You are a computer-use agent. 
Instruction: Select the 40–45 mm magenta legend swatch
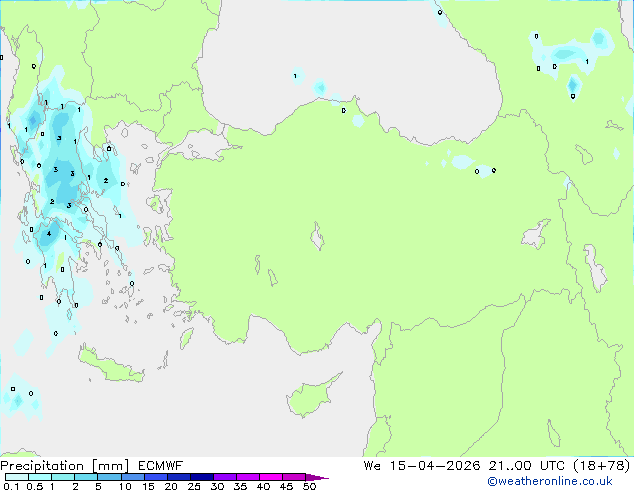tap(271, 477)
